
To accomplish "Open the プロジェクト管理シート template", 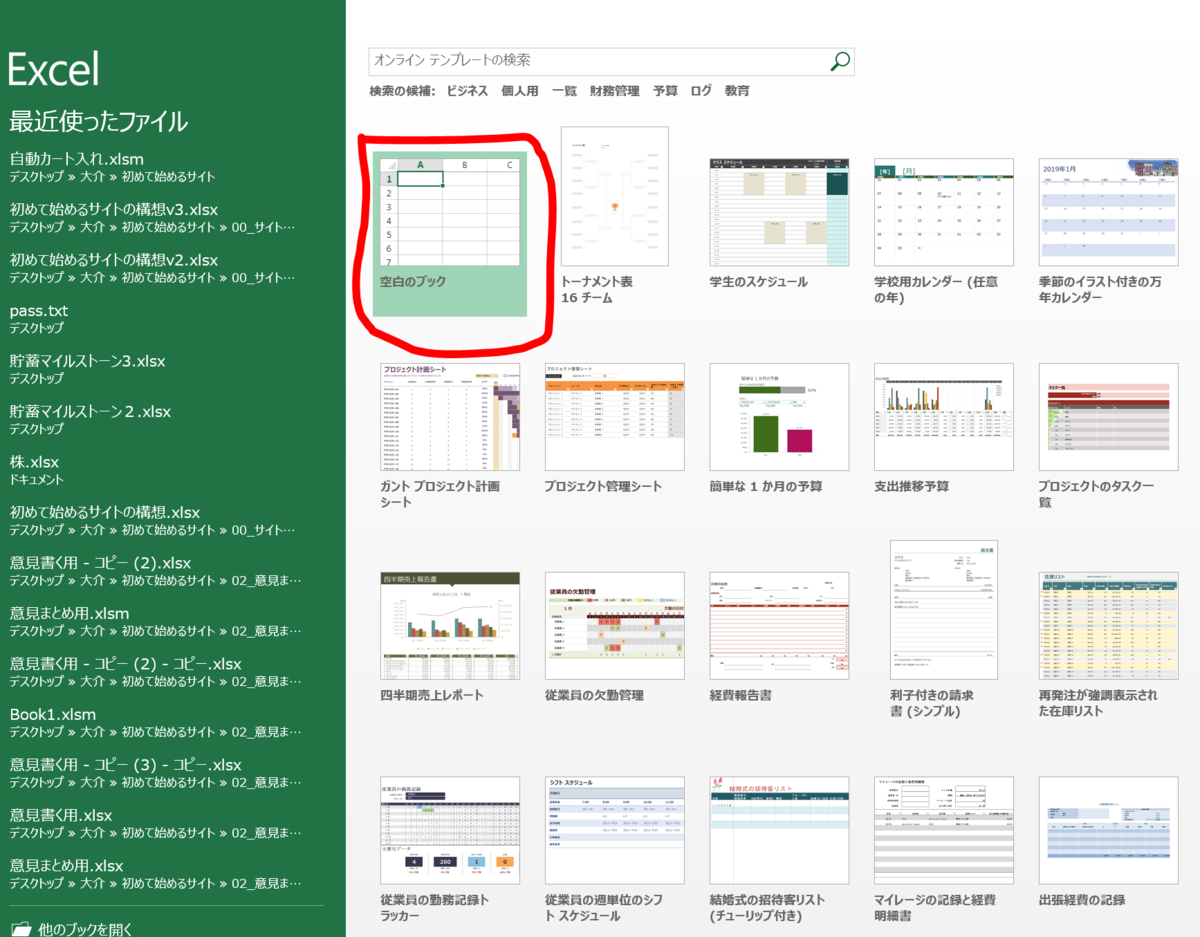I will click(614, 429).
